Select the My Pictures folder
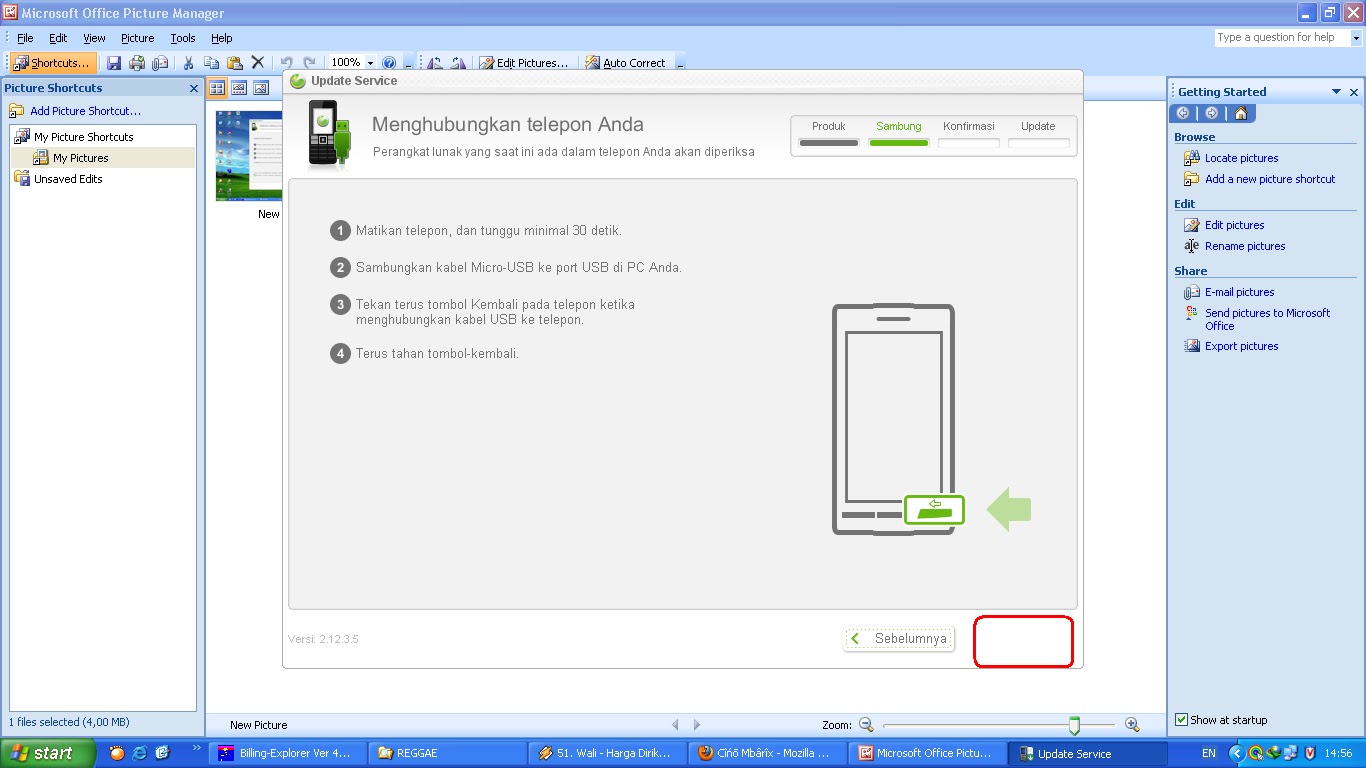Screen dimensions: 1366x768 pyautogui.click(x=81, y=158)
